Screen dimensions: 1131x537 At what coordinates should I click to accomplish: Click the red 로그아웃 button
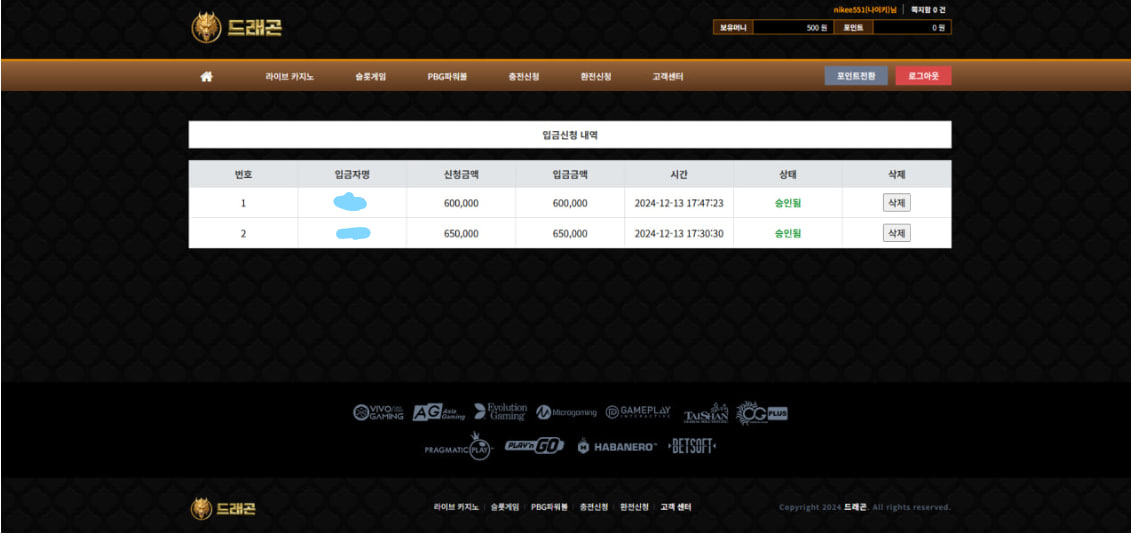coord(923,76)
